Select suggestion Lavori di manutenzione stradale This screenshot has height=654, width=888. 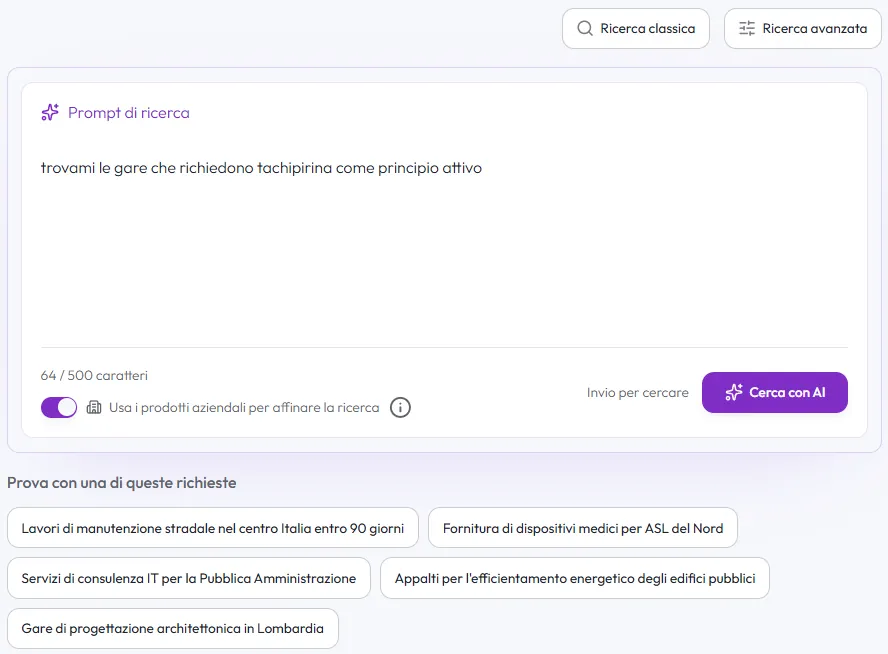coord(213,528)
